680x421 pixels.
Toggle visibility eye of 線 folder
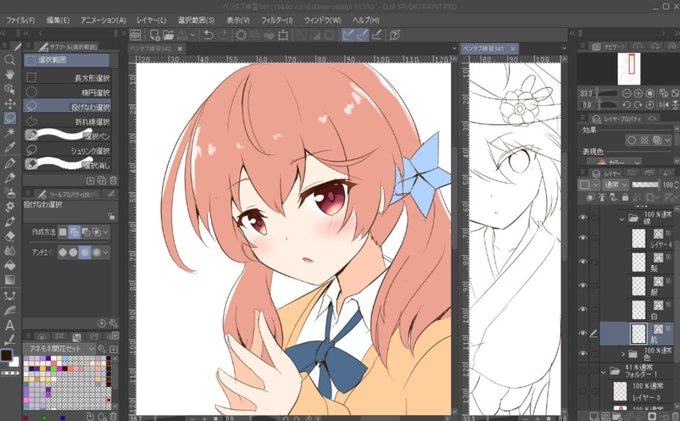[583, 218]
